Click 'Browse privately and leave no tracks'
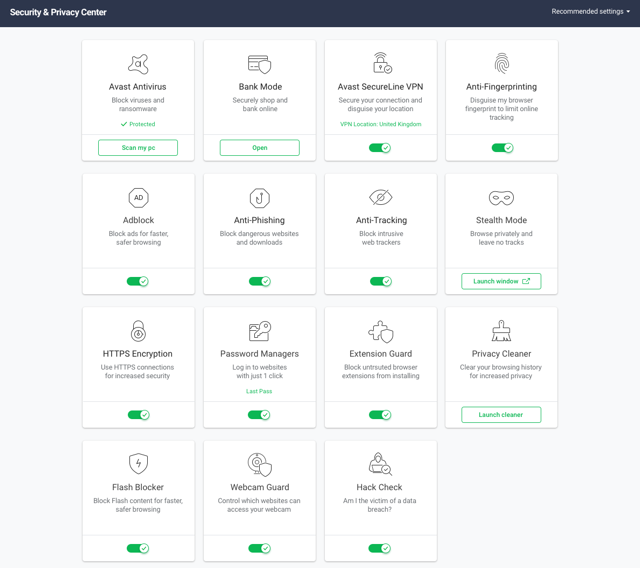 pos(501,238)
